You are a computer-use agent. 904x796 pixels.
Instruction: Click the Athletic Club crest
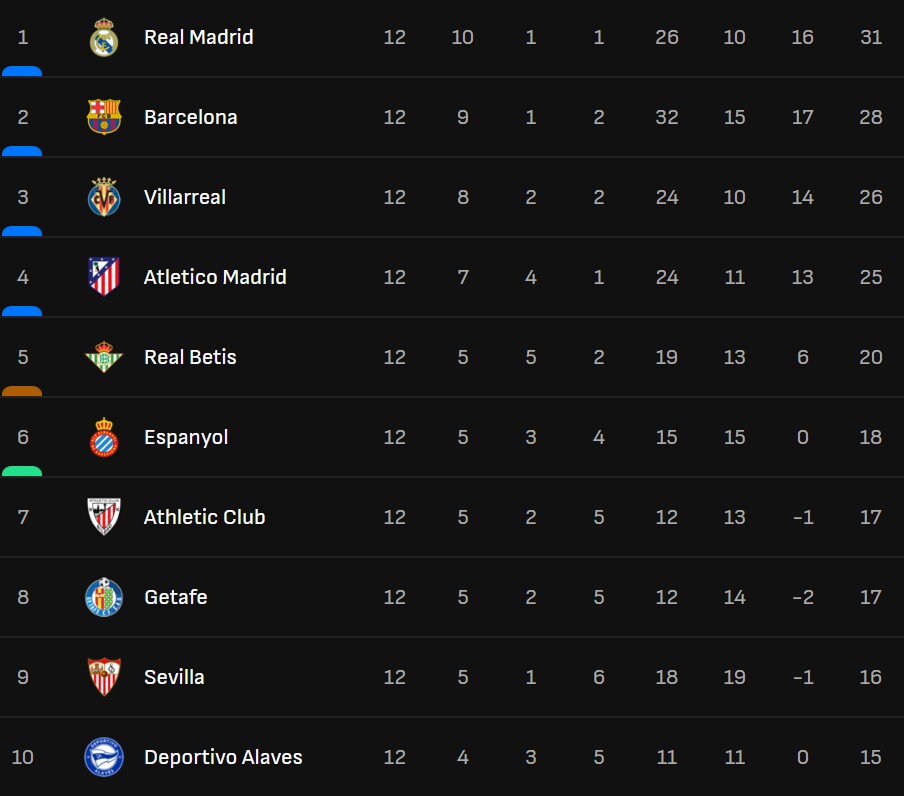104,517
